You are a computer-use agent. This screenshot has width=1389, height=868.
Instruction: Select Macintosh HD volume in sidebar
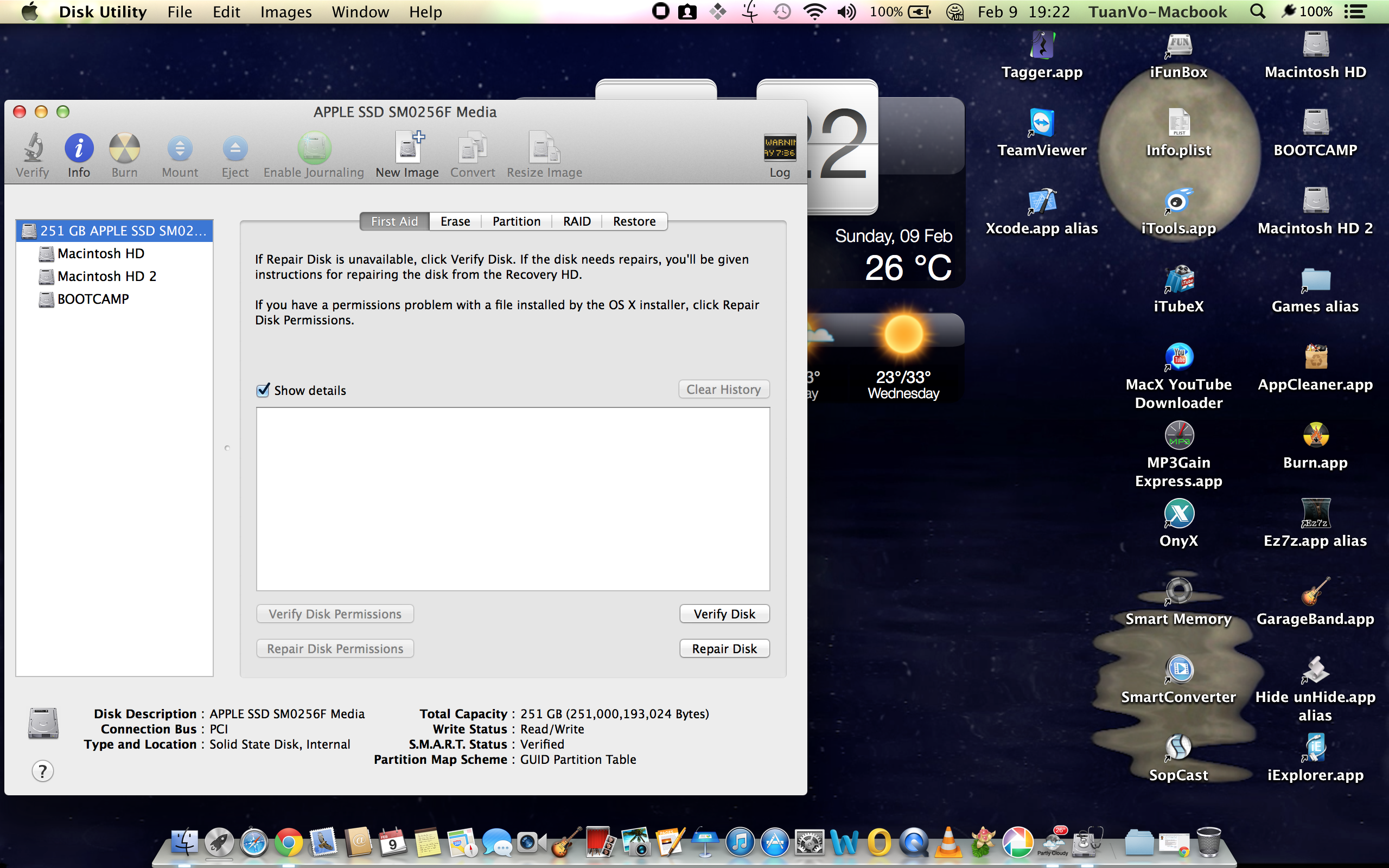pos(115,254)
